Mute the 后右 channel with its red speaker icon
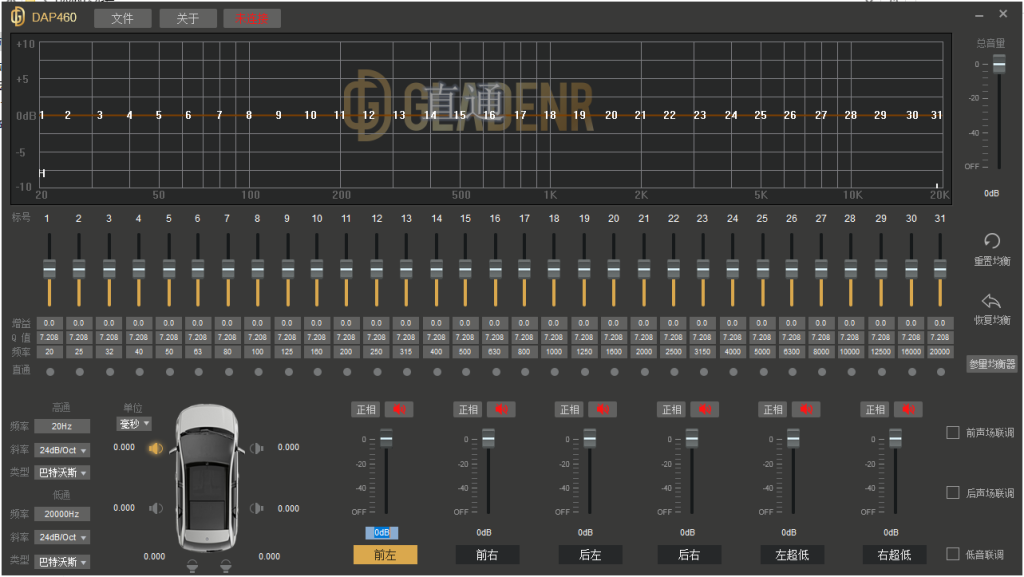The image size is (1024, 577). point(705,409)
